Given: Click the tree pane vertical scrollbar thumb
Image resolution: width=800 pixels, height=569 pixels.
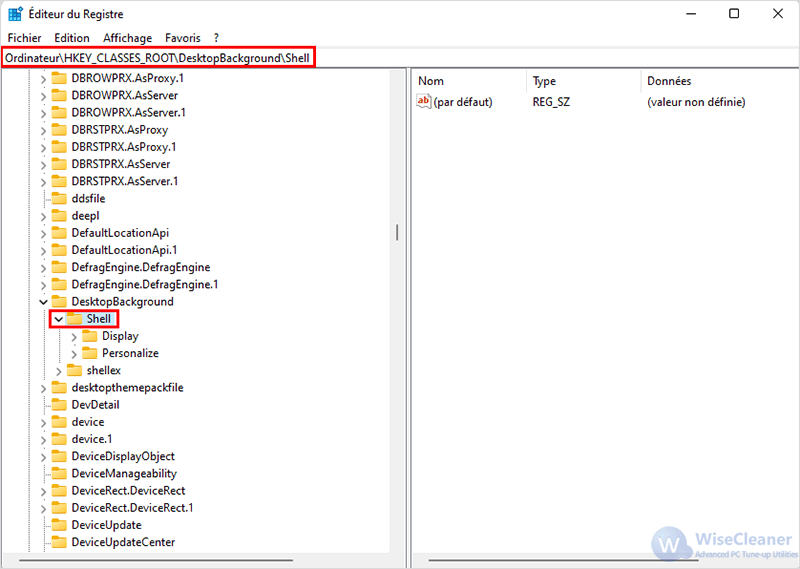Looking at the screenshot, I should 397,233.
